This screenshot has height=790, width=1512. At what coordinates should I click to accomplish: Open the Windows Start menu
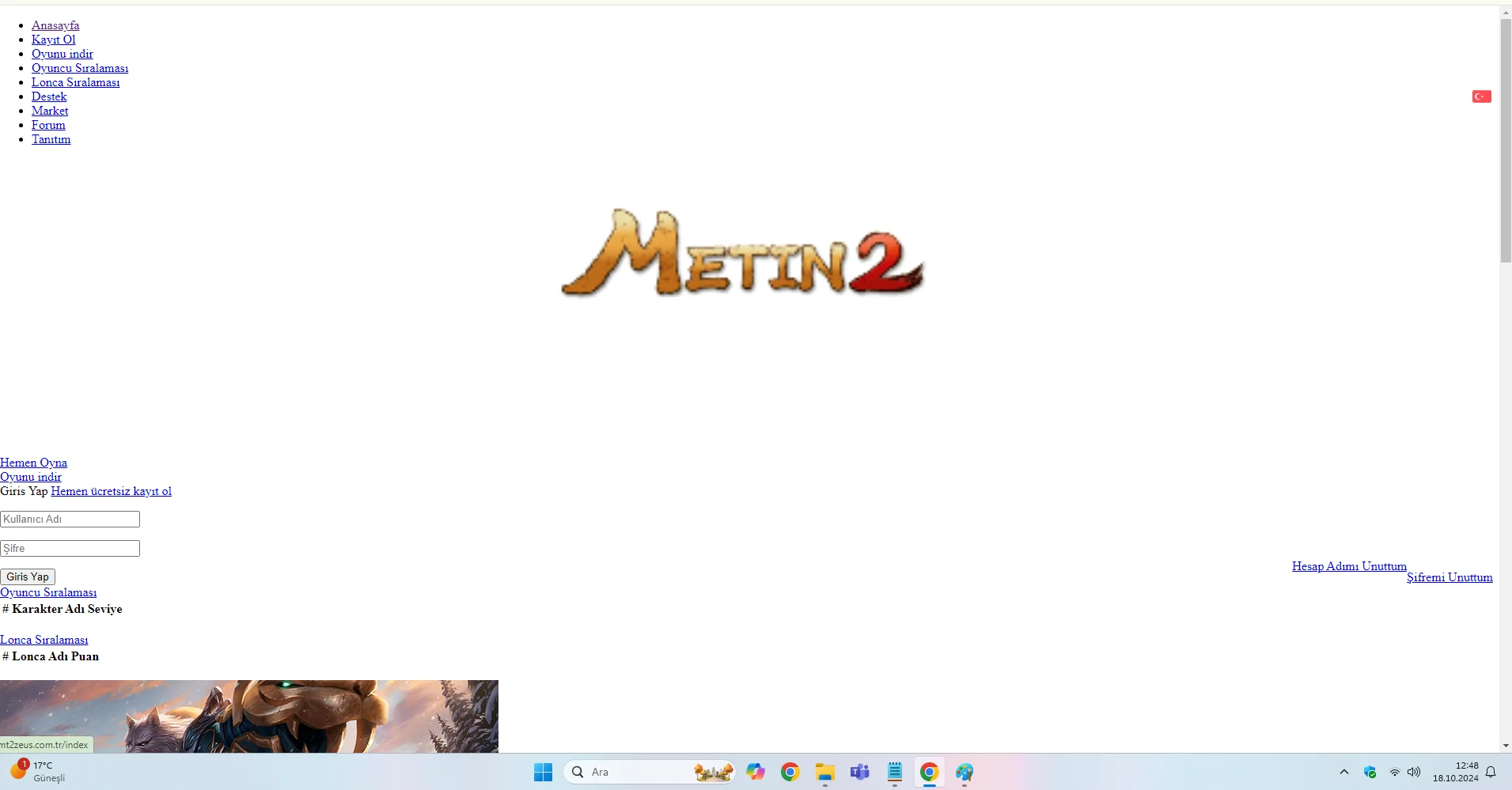(x=543, y=772)
